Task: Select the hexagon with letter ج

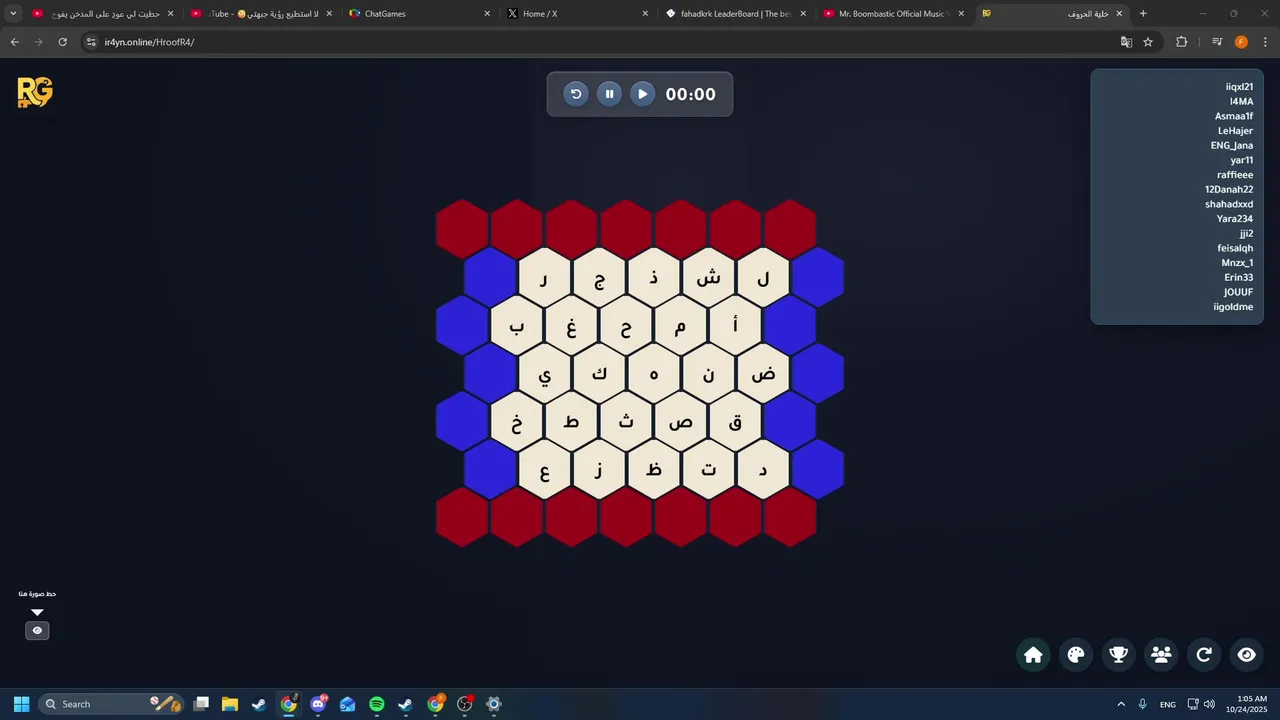Action: pyautogui.click(x=599, y=278)
